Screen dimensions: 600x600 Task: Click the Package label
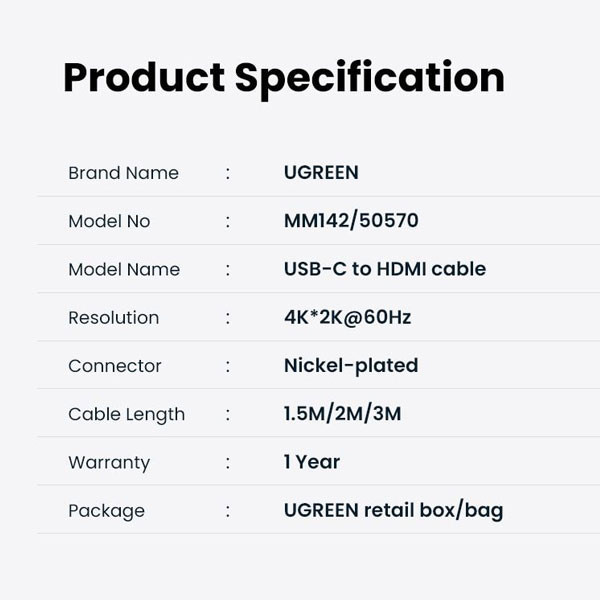[106, 511]
